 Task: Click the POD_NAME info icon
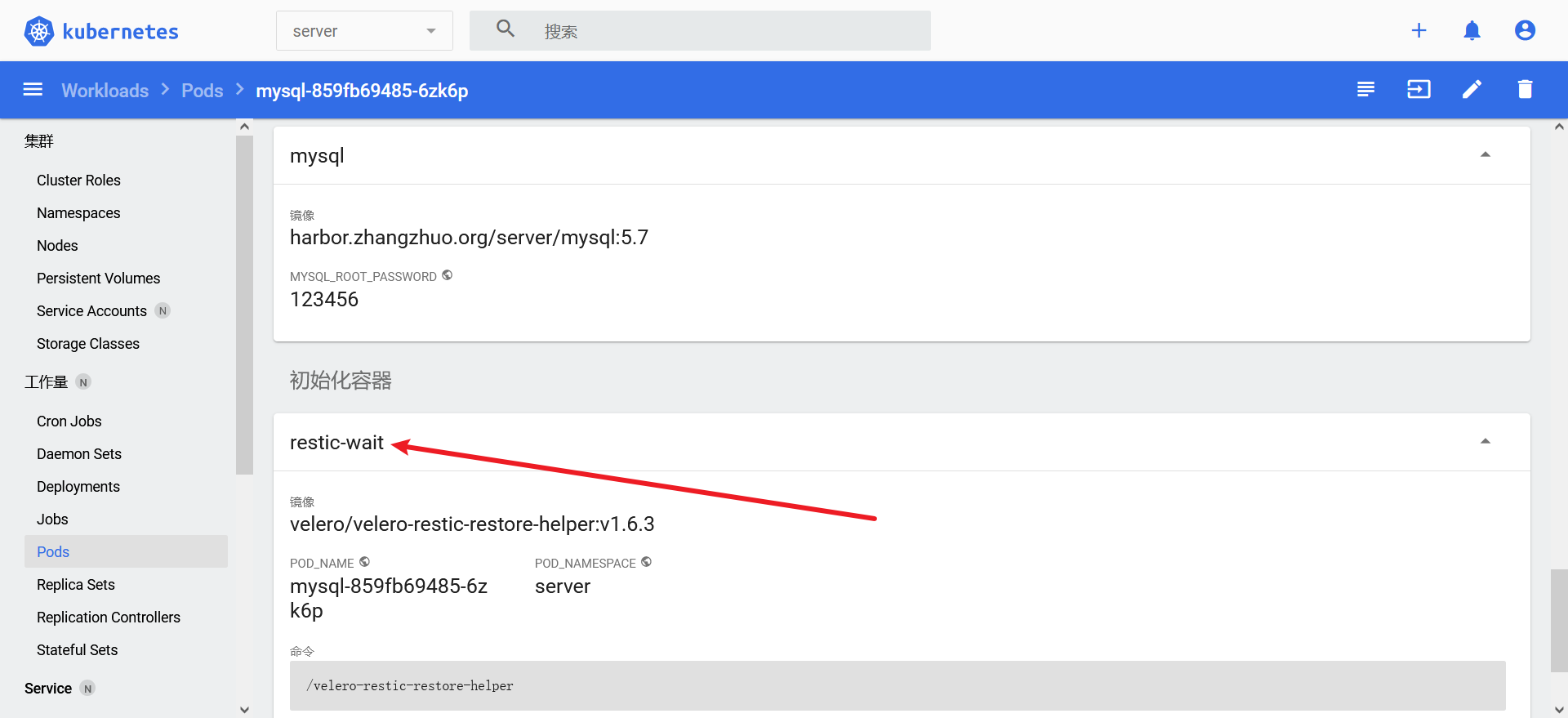(x=364, y=562)
